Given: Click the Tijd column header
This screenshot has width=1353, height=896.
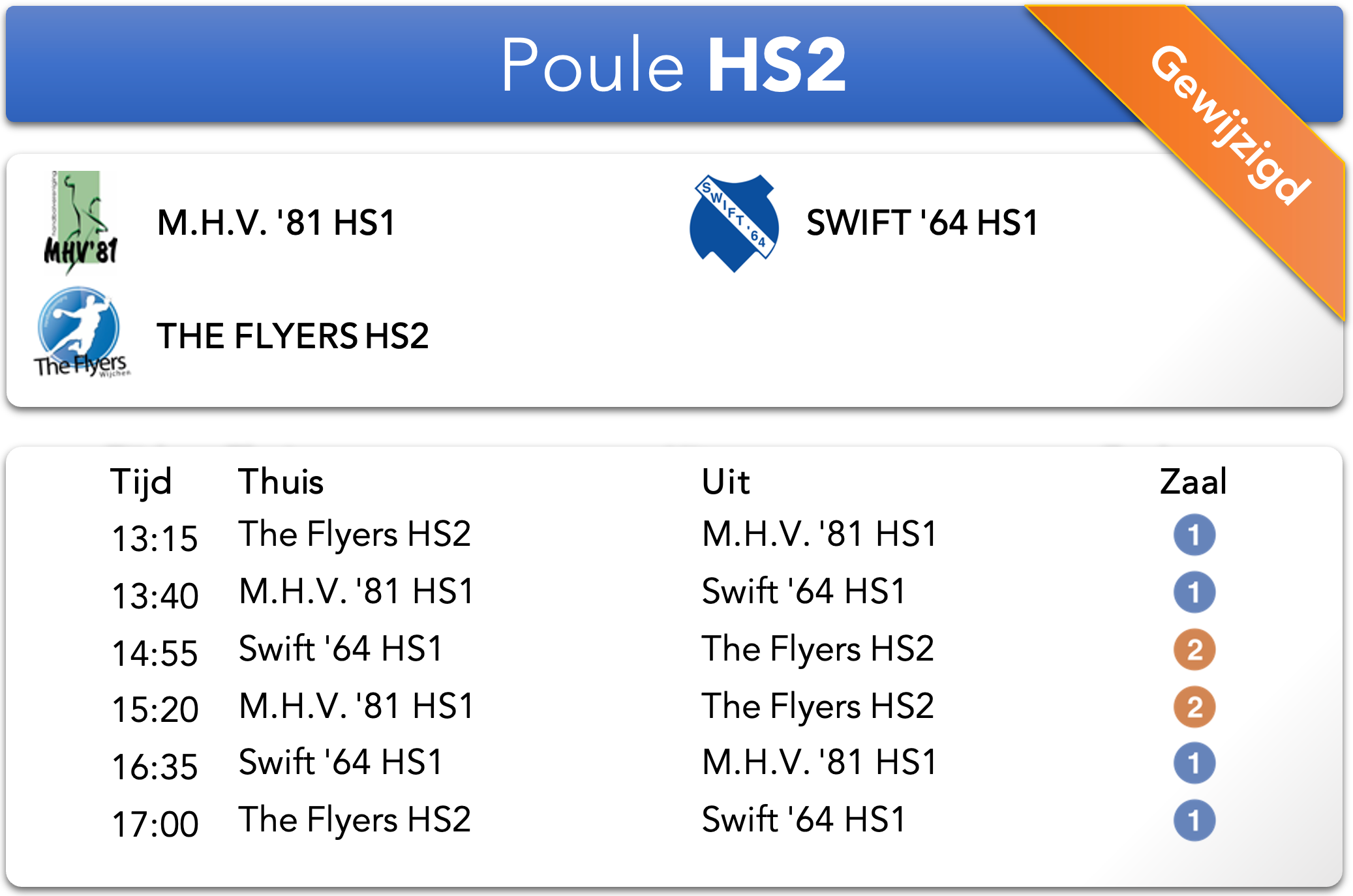Looking at the screenshot, I should point(141,483).
